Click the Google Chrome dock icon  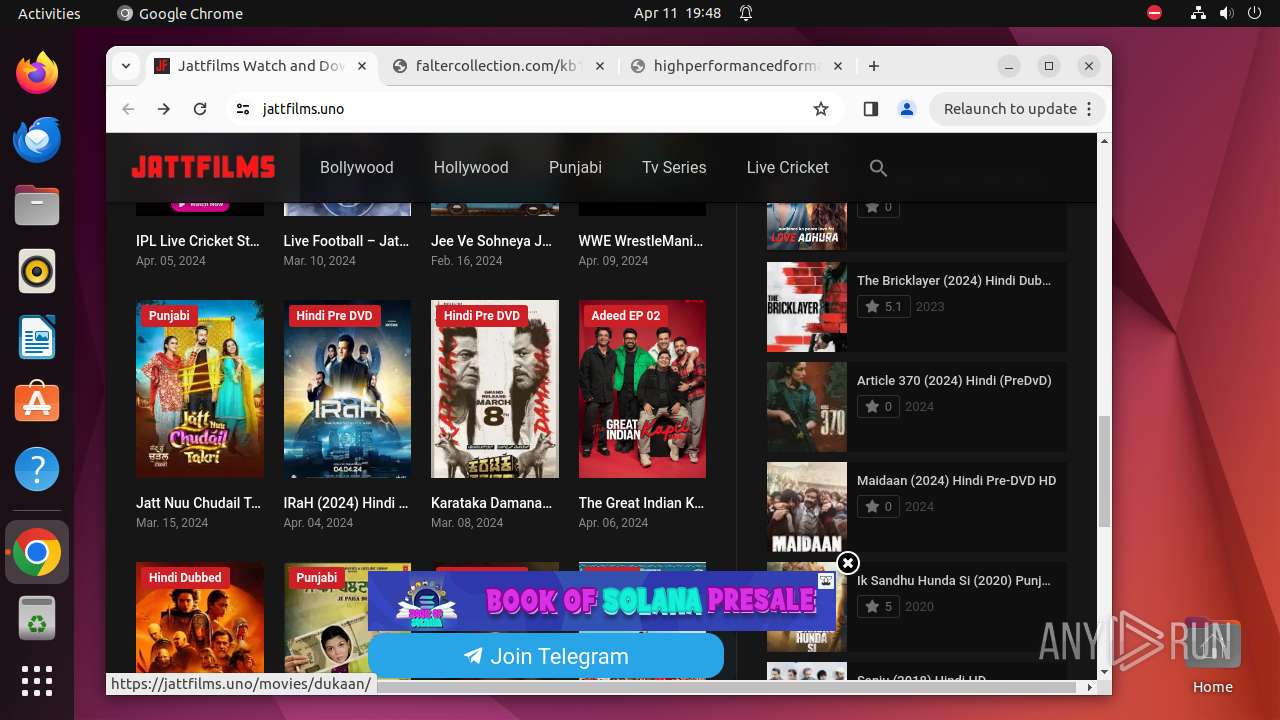pos(37,553)
